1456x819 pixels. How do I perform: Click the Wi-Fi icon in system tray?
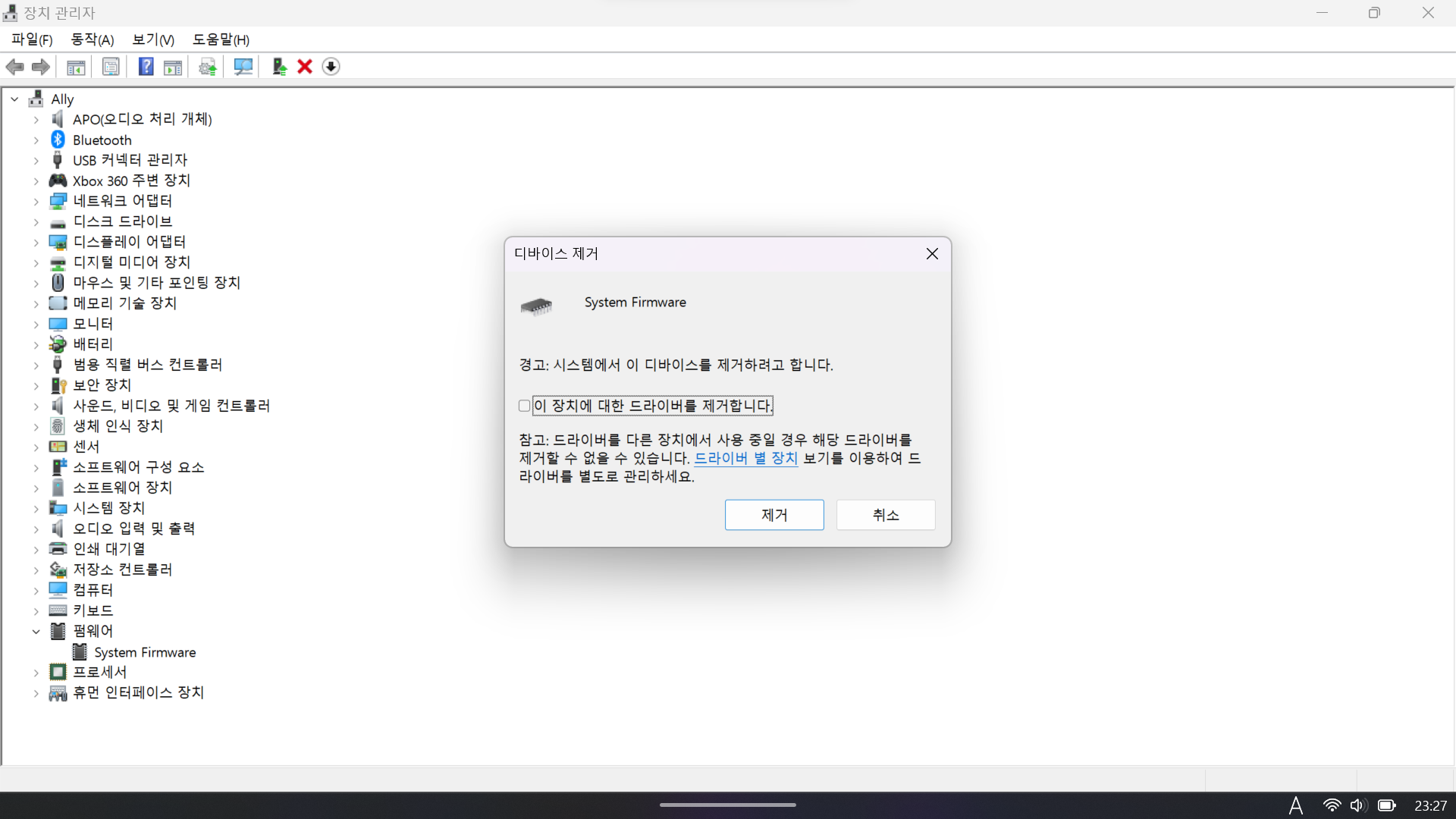(x=1332, y=805)
